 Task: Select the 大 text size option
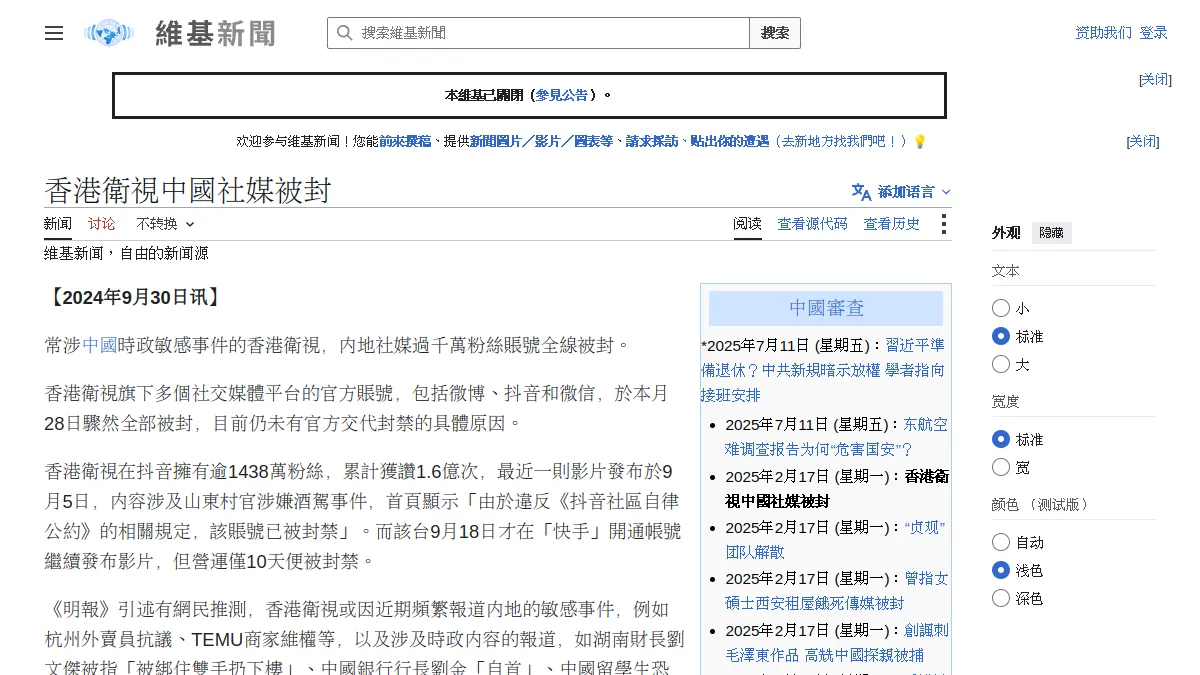coord(1001,364)
